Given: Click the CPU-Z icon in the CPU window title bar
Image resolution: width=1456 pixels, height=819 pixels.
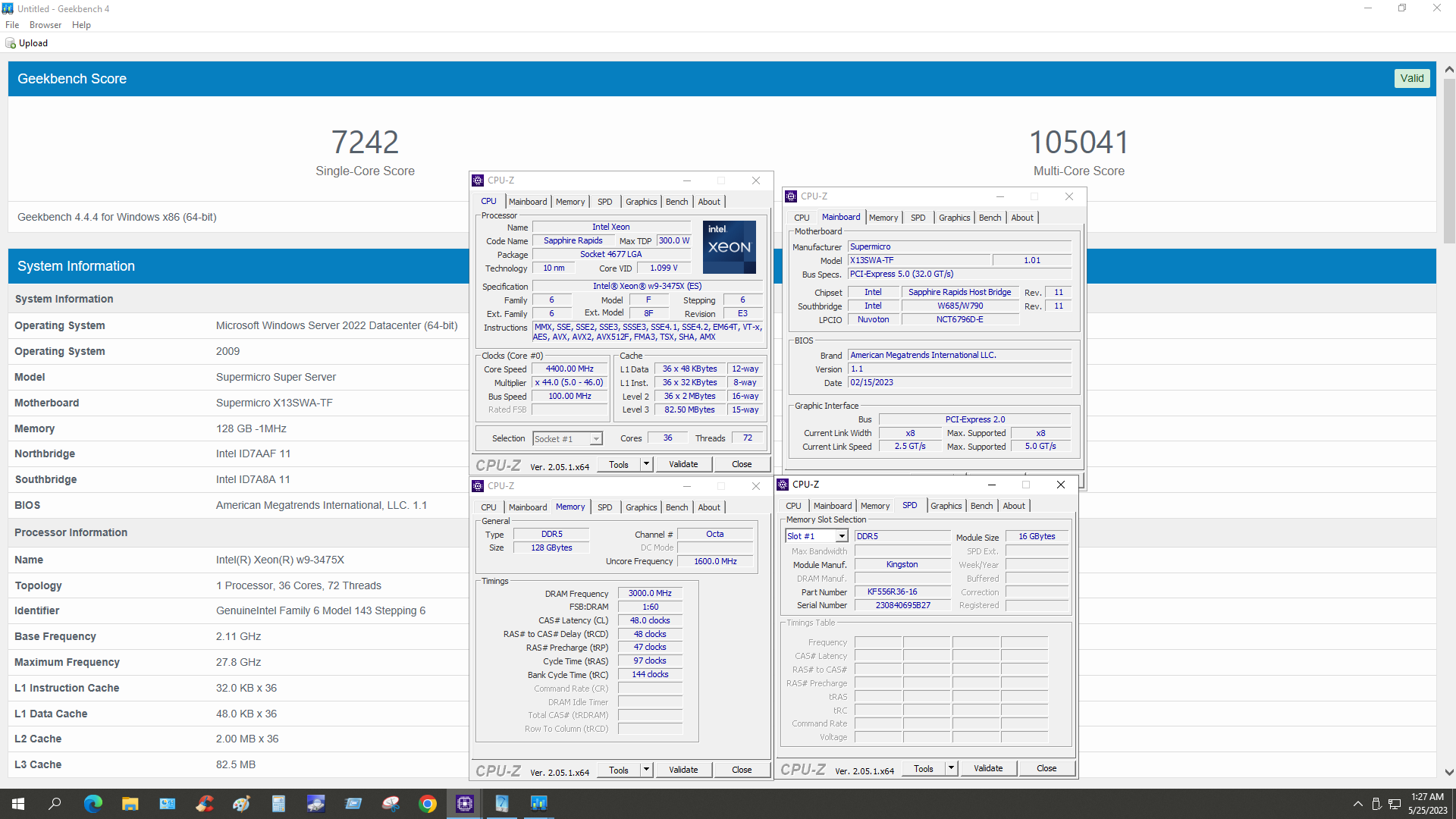Looking at the screenshot, I should 478,180.
